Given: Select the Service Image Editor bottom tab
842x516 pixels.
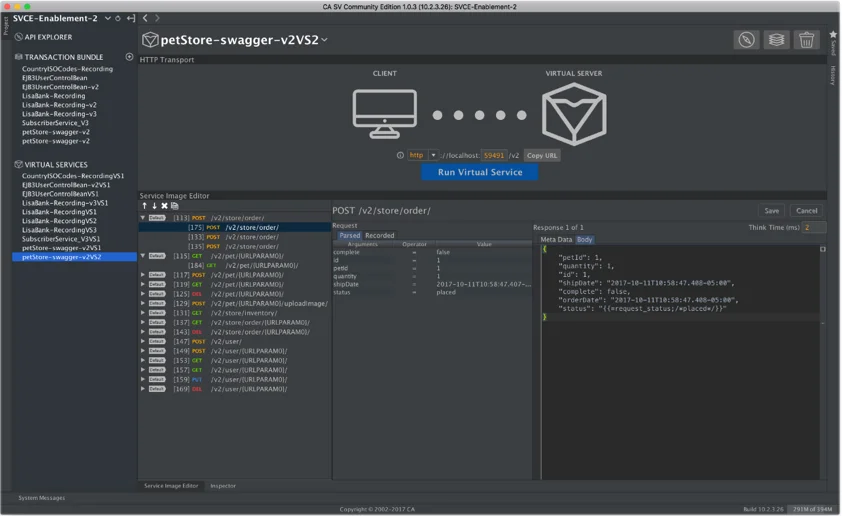Looking at the screenshot, I should coord(171,486).
